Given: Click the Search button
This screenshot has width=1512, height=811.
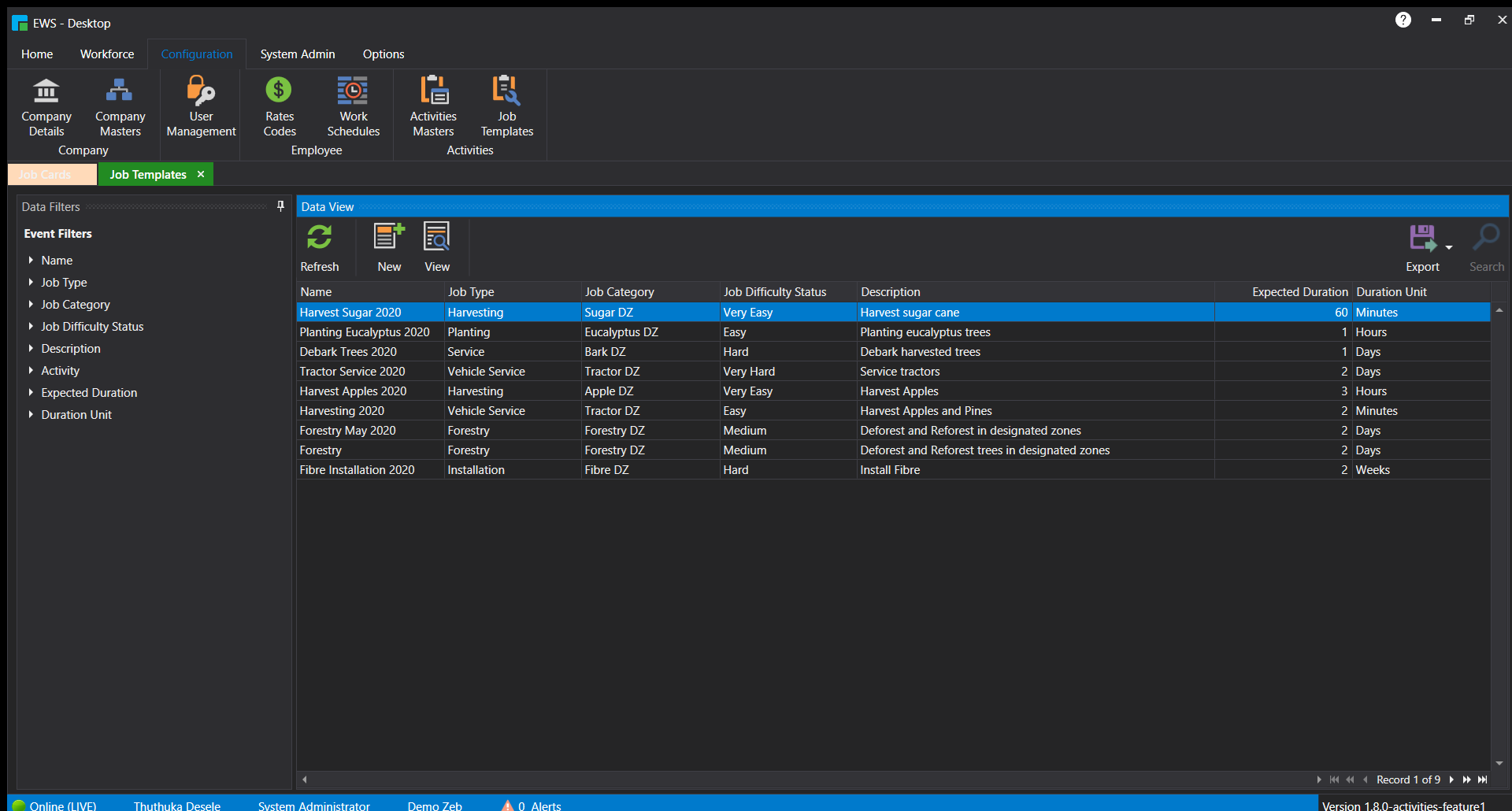Looking at the screenshot, I should (x=1485, y=246).
